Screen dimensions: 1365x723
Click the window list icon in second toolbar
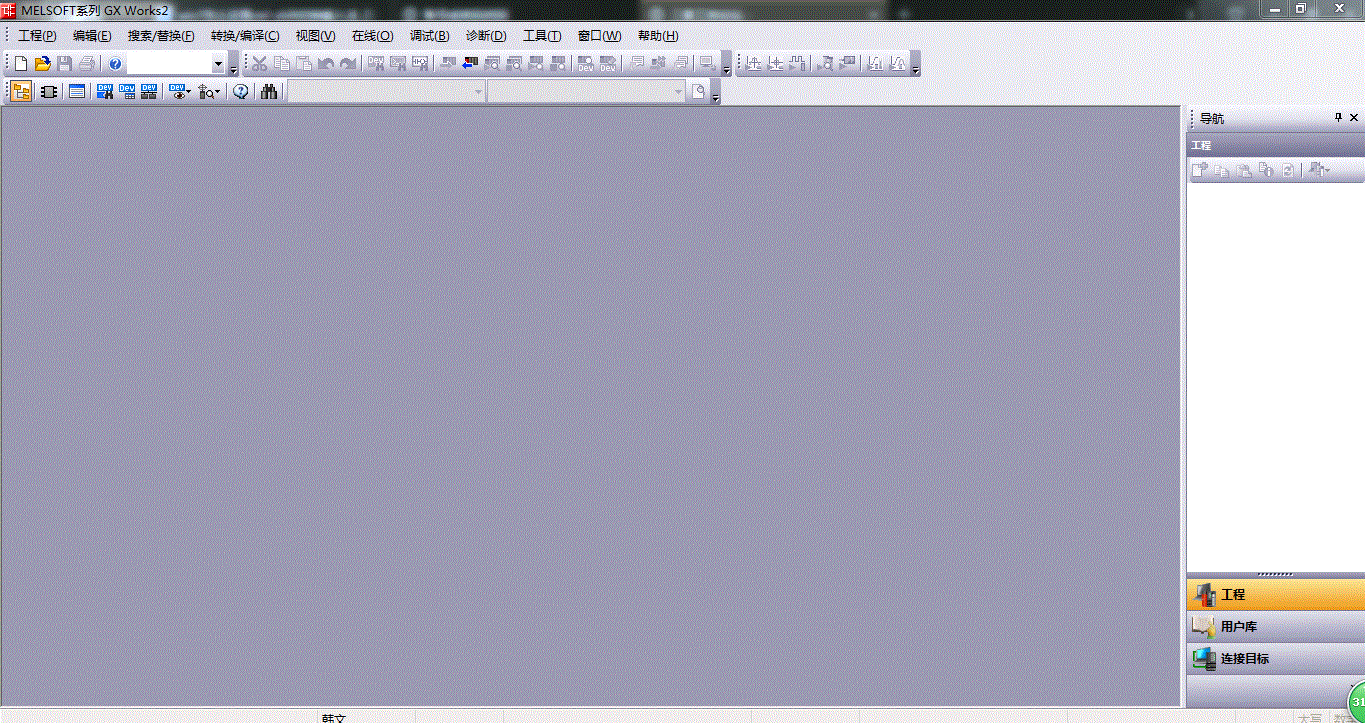coord(77,92)
